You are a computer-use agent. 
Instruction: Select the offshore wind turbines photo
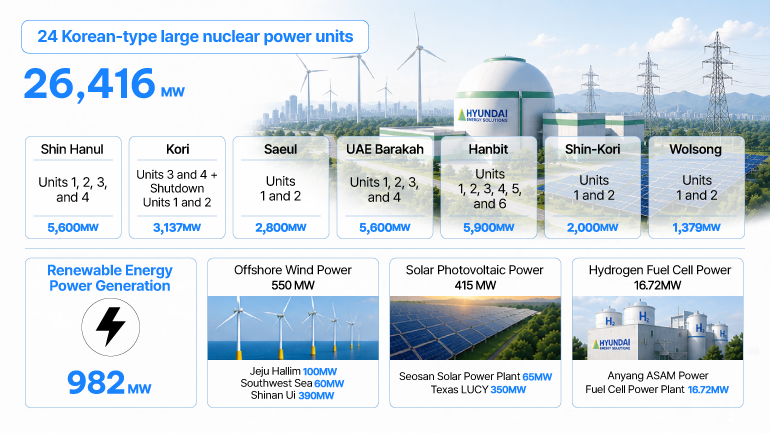coord(293,327)
